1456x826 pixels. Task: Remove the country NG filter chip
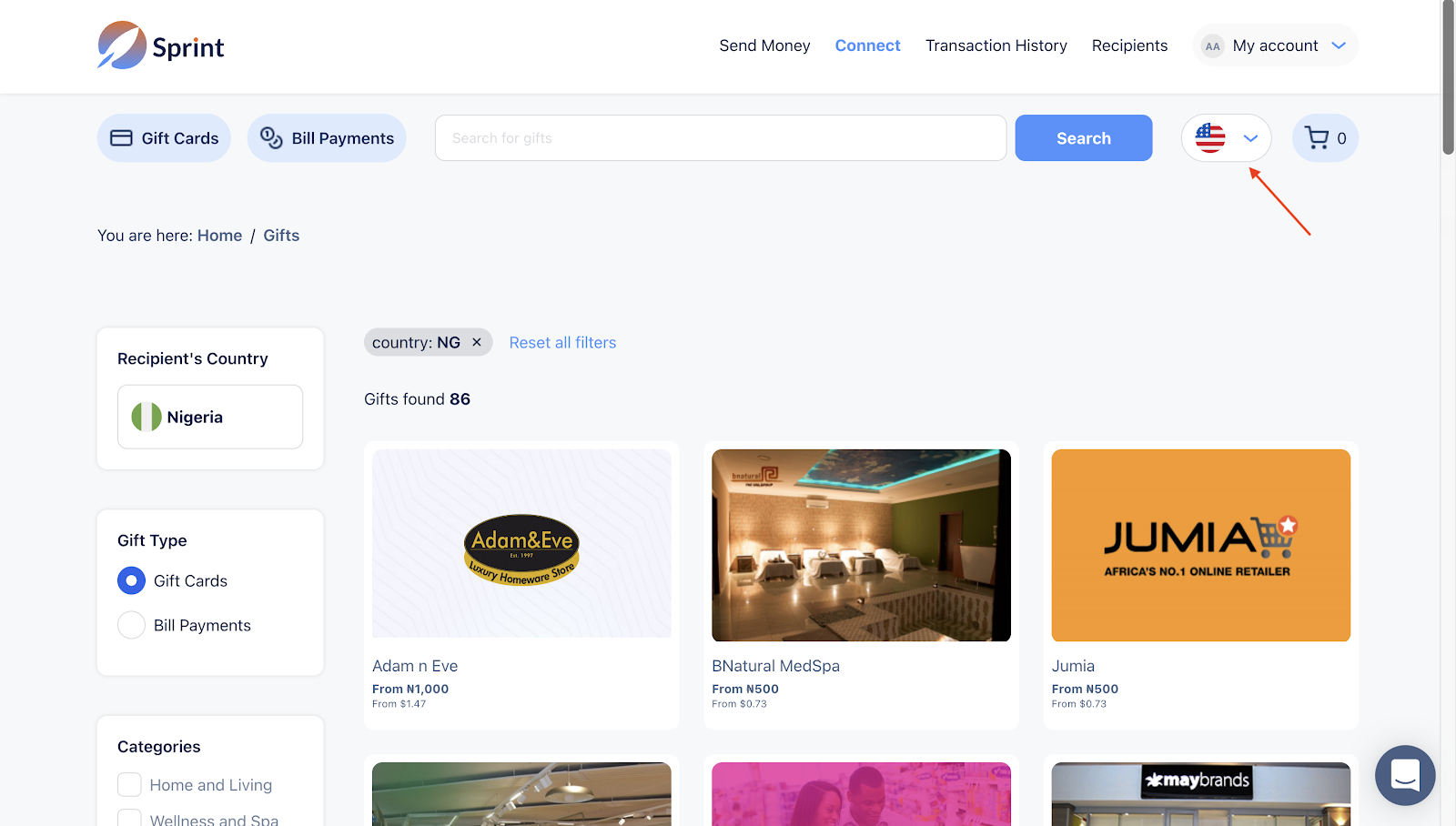pyautogui.click(x=477, y=343)
